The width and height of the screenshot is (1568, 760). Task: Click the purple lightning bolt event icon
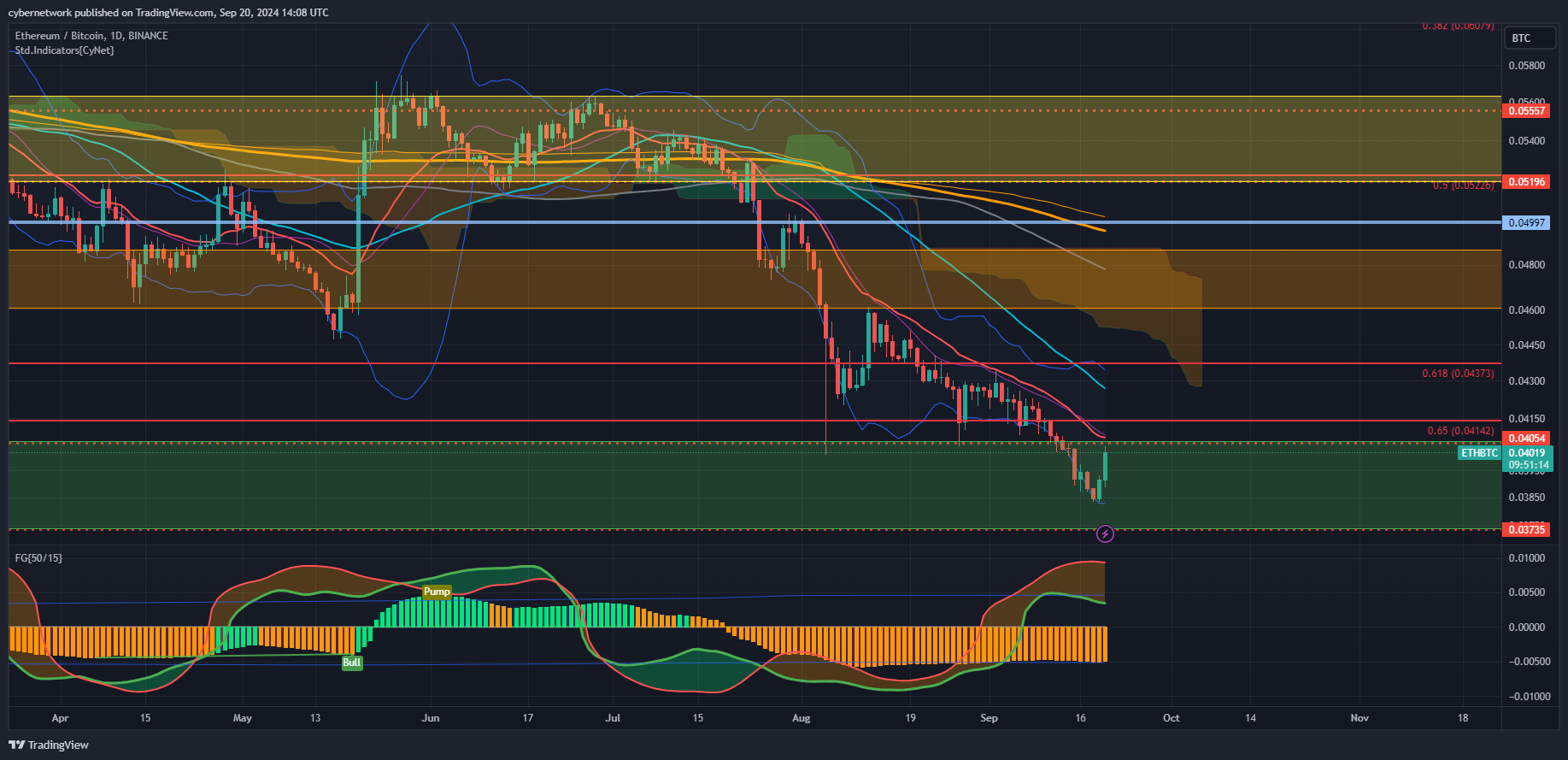1105,534
